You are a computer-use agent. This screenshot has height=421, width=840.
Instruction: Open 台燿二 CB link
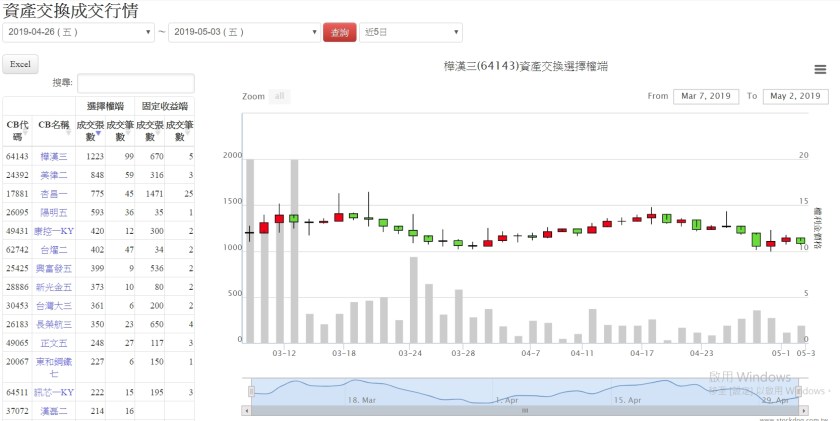coord(54,250)
